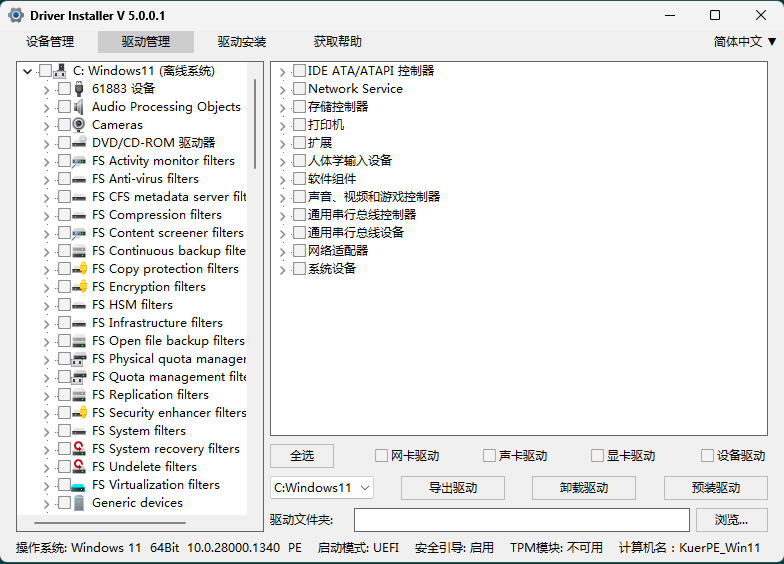784x564 pixels.
Task: Expand the 声音、视频和游戏控制器 category
Action: pyautogui.click(x=282, y=198)
